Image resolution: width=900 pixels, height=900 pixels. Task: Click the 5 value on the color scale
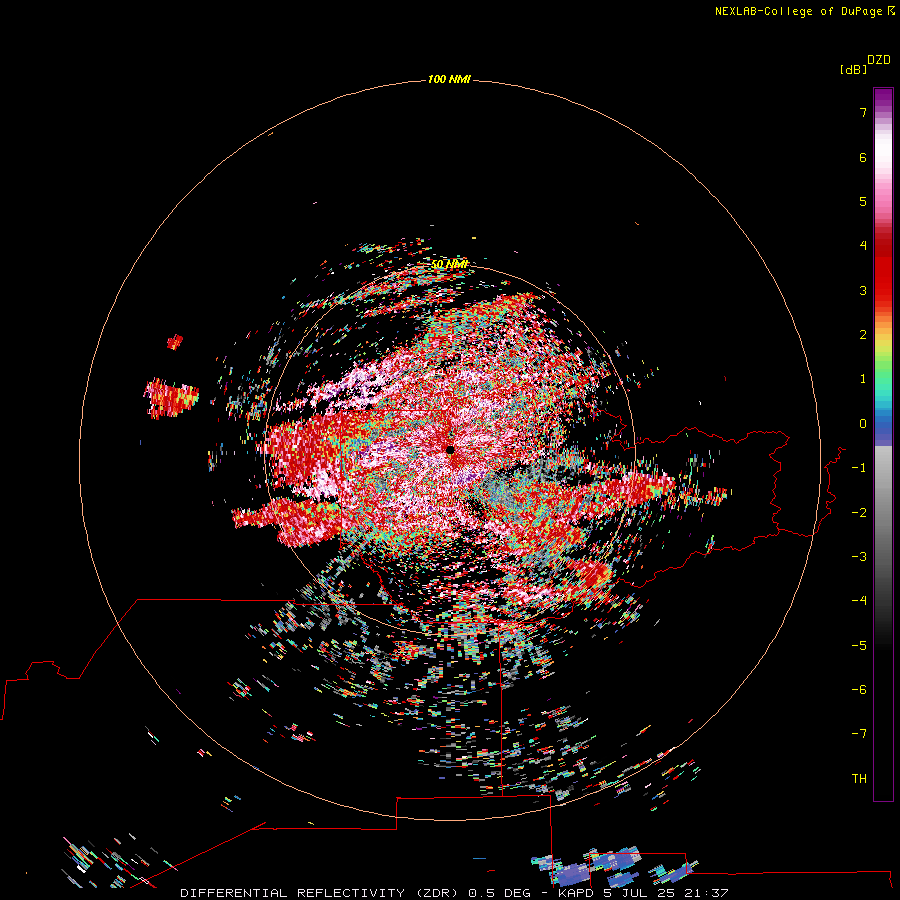863,201
